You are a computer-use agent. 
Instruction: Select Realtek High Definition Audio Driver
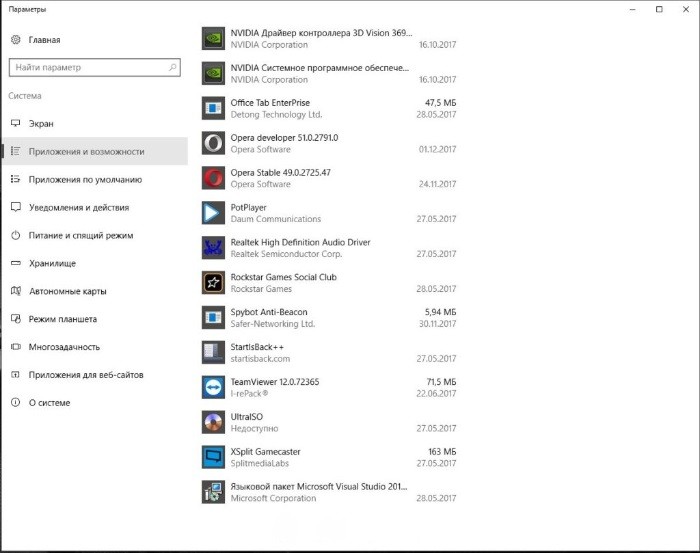(300, 242)
